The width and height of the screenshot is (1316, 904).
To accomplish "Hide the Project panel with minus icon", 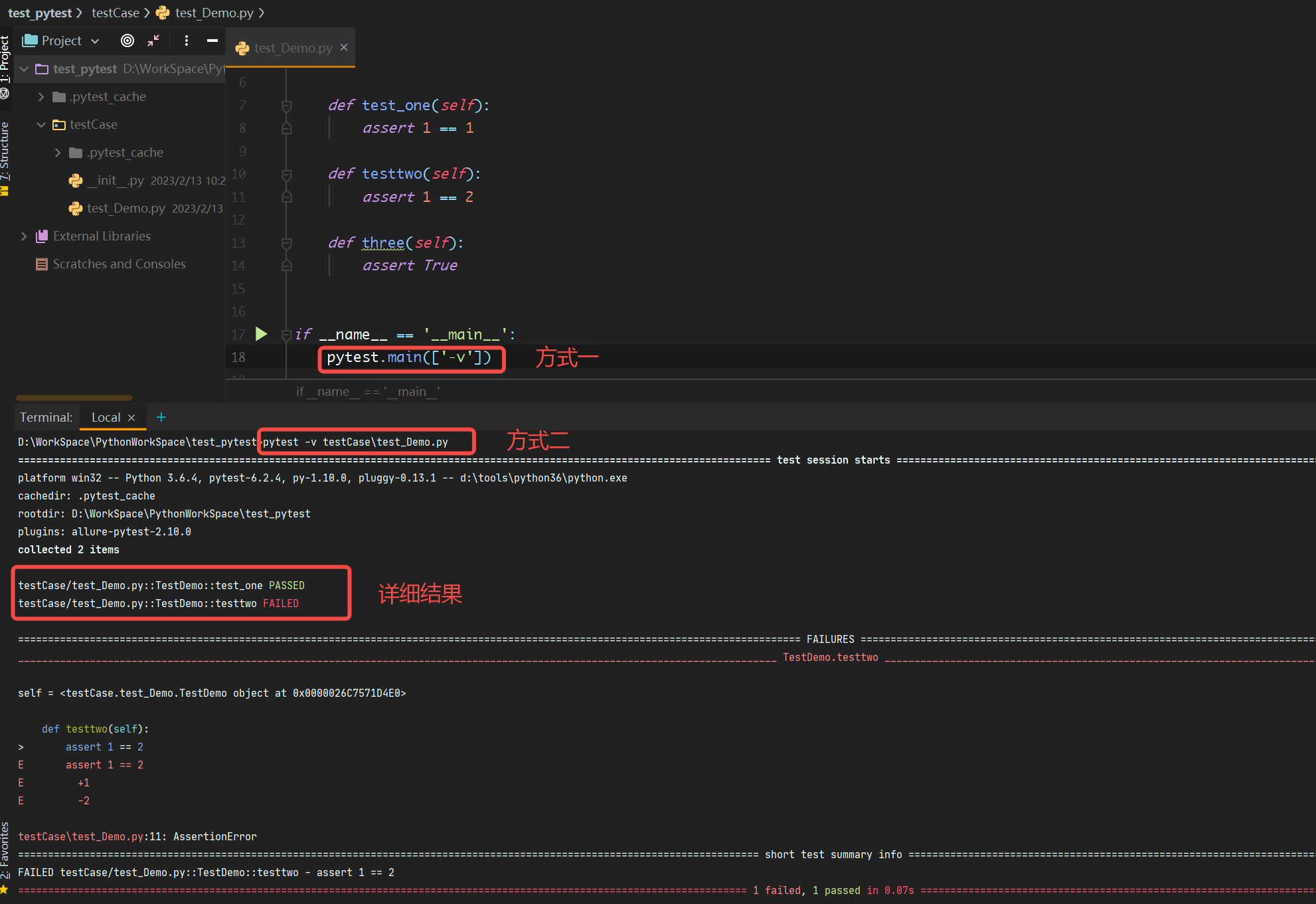I will (x=212, y=41).
